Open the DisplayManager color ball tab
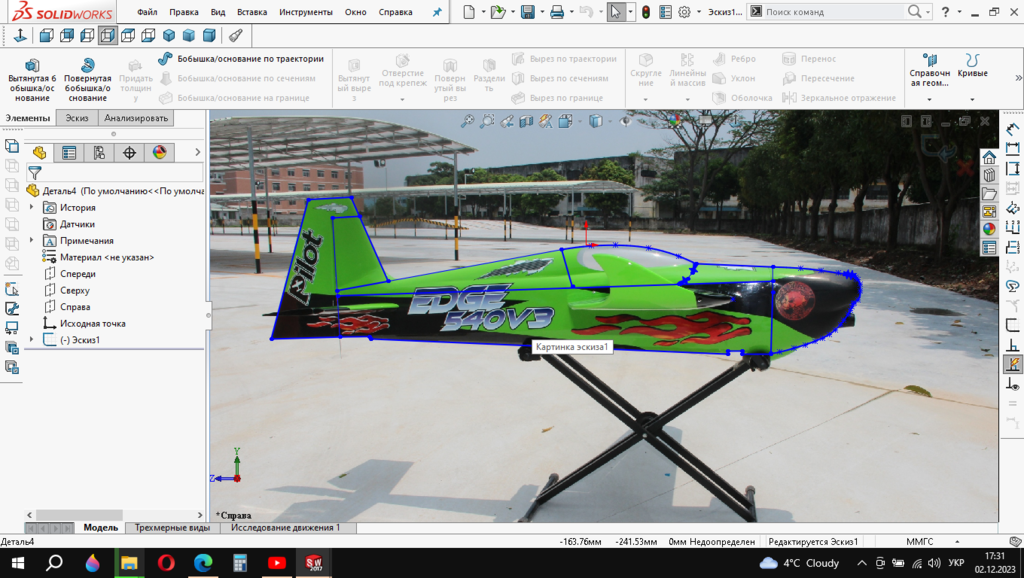Viewport: 1024px width, 578px height. (158, 153)
